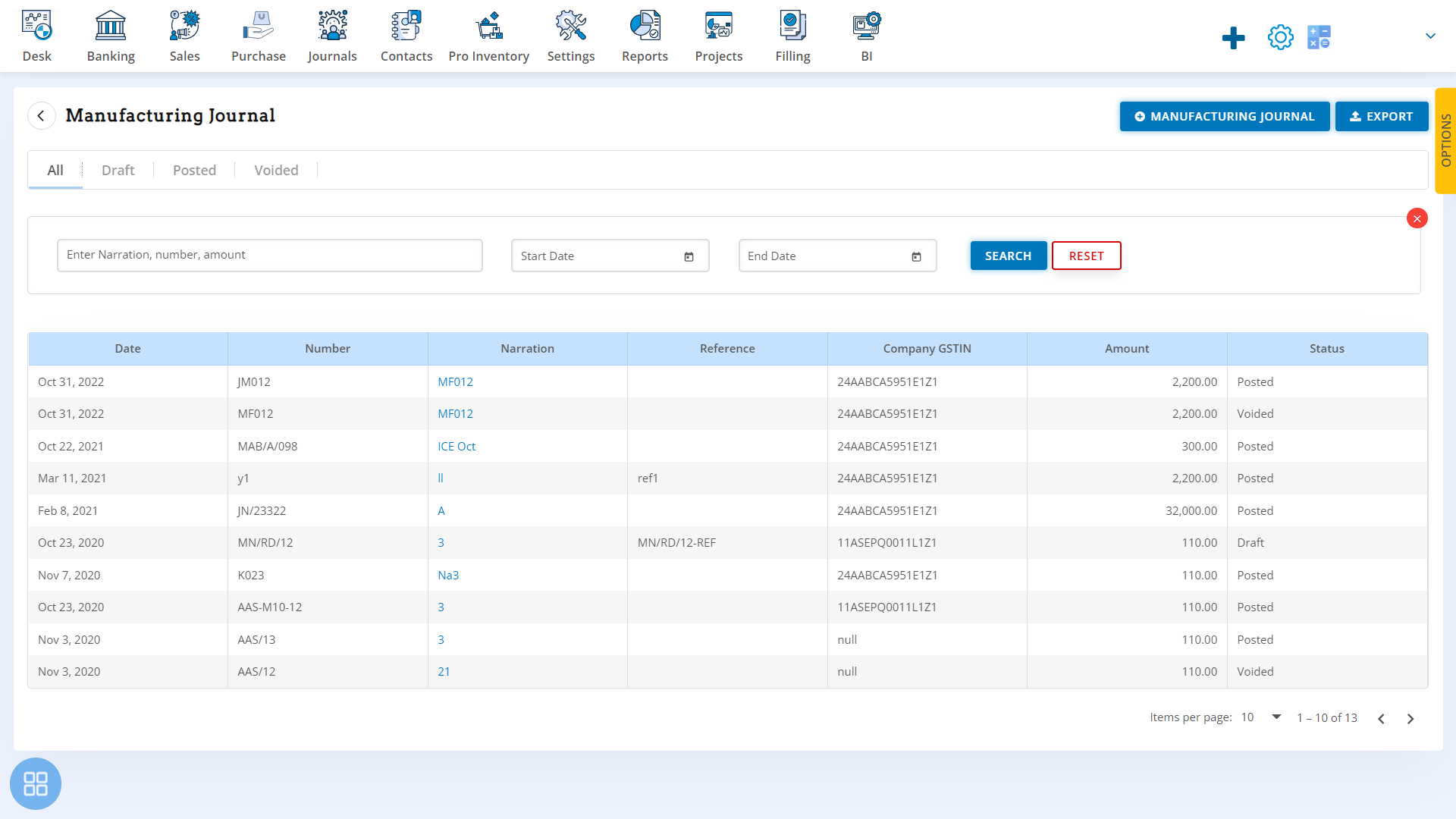Click the Reference column header

coord(727,348)
